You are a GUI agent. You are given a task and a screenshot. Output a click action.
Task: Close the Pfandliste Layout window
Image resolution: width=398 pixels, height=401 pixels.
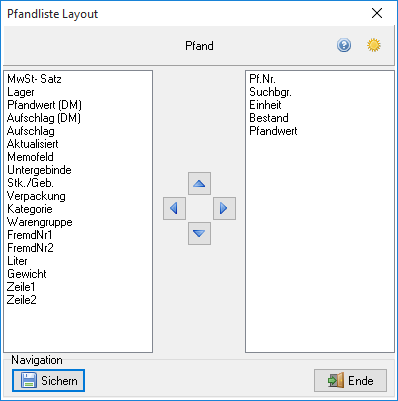(x=377, y=13)
